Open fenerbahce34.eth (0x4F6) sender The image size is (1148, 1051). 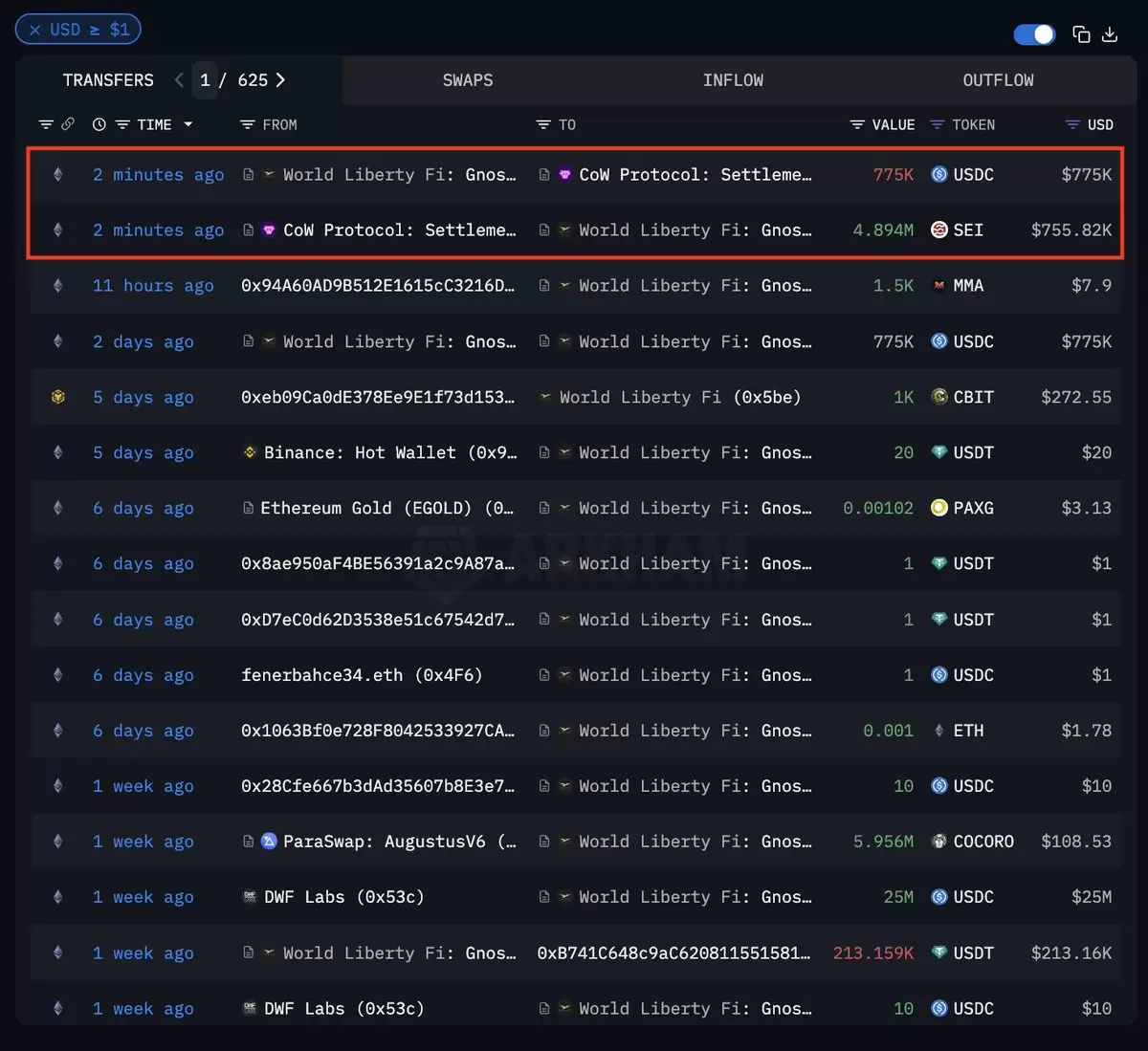coord(362,675)
